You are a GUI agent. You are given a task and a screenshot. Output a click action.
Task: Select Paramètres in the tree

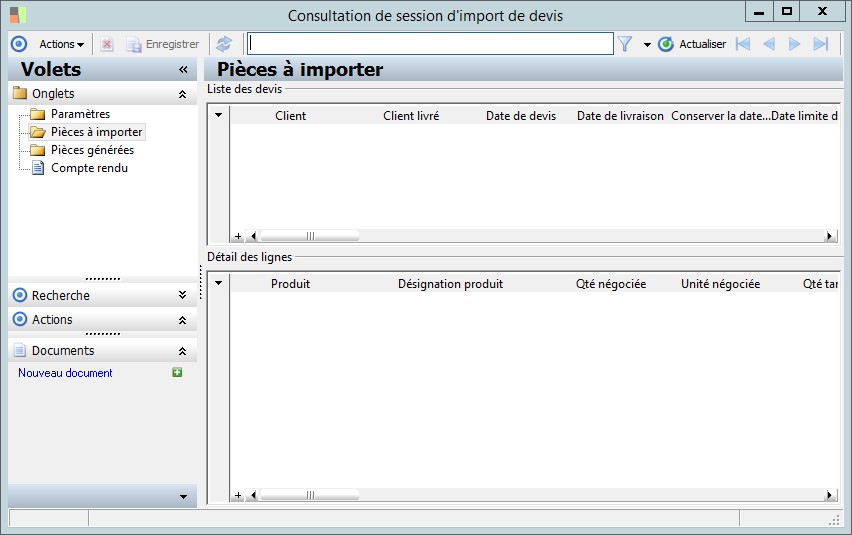[80, 114]
